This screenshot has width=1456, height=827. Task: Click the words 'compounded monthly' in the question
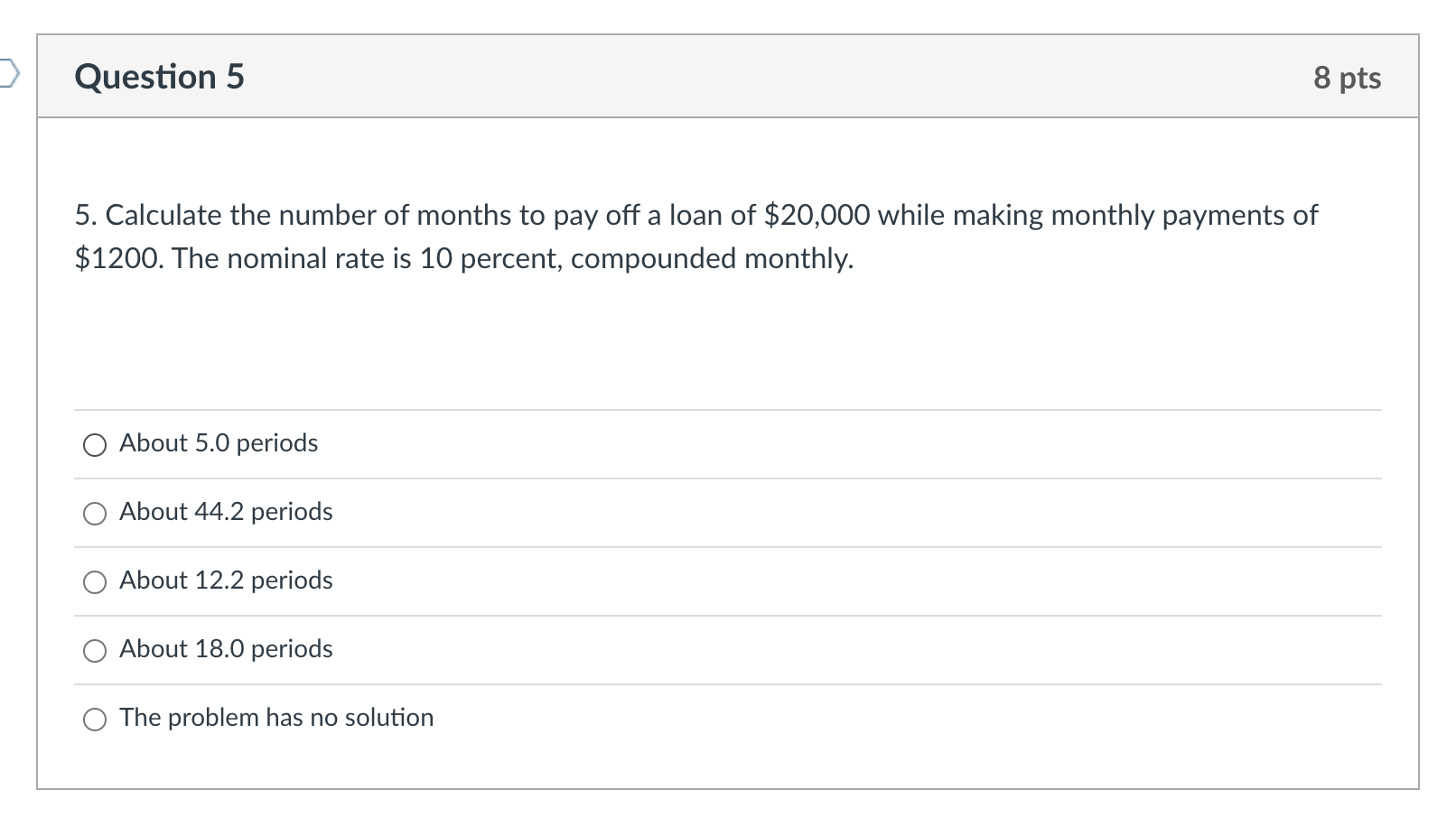710,259
